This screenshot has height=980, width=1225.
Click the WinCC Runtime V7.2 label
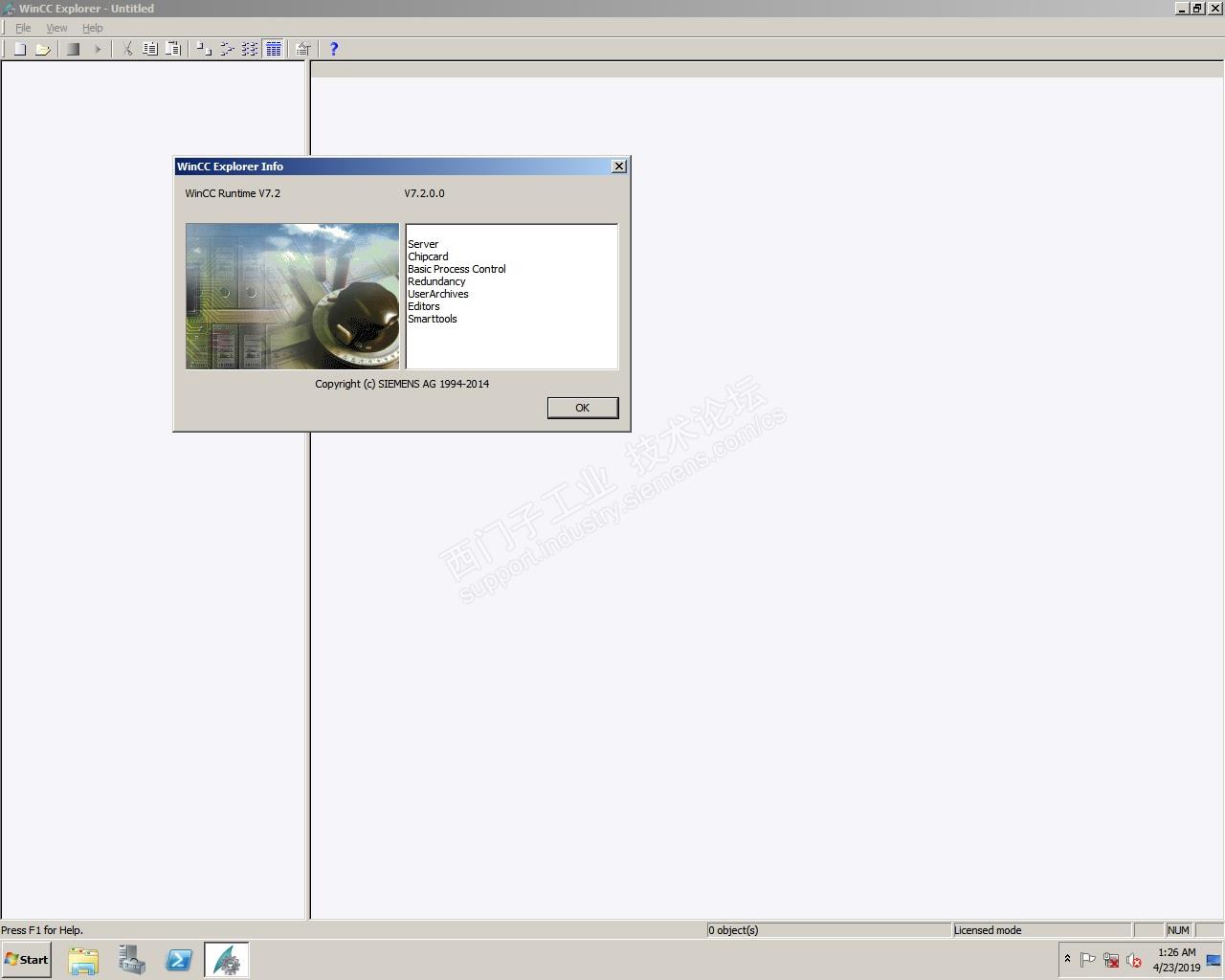pos(233,193)
